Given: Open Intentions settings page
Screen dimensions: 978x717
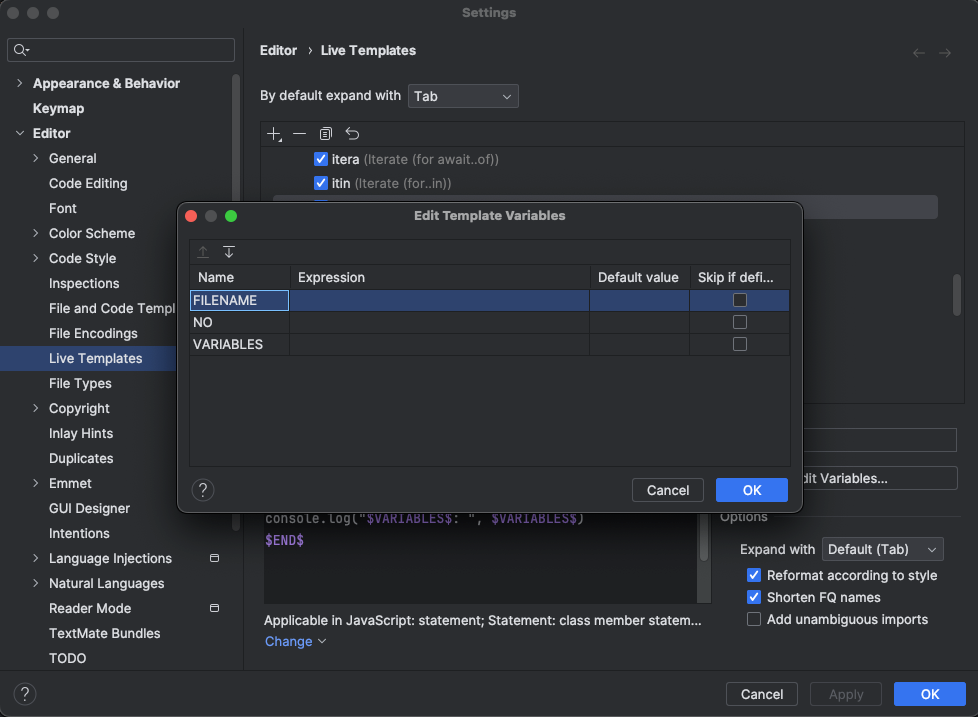Looking at the screenshot, I should click(79, 533).
